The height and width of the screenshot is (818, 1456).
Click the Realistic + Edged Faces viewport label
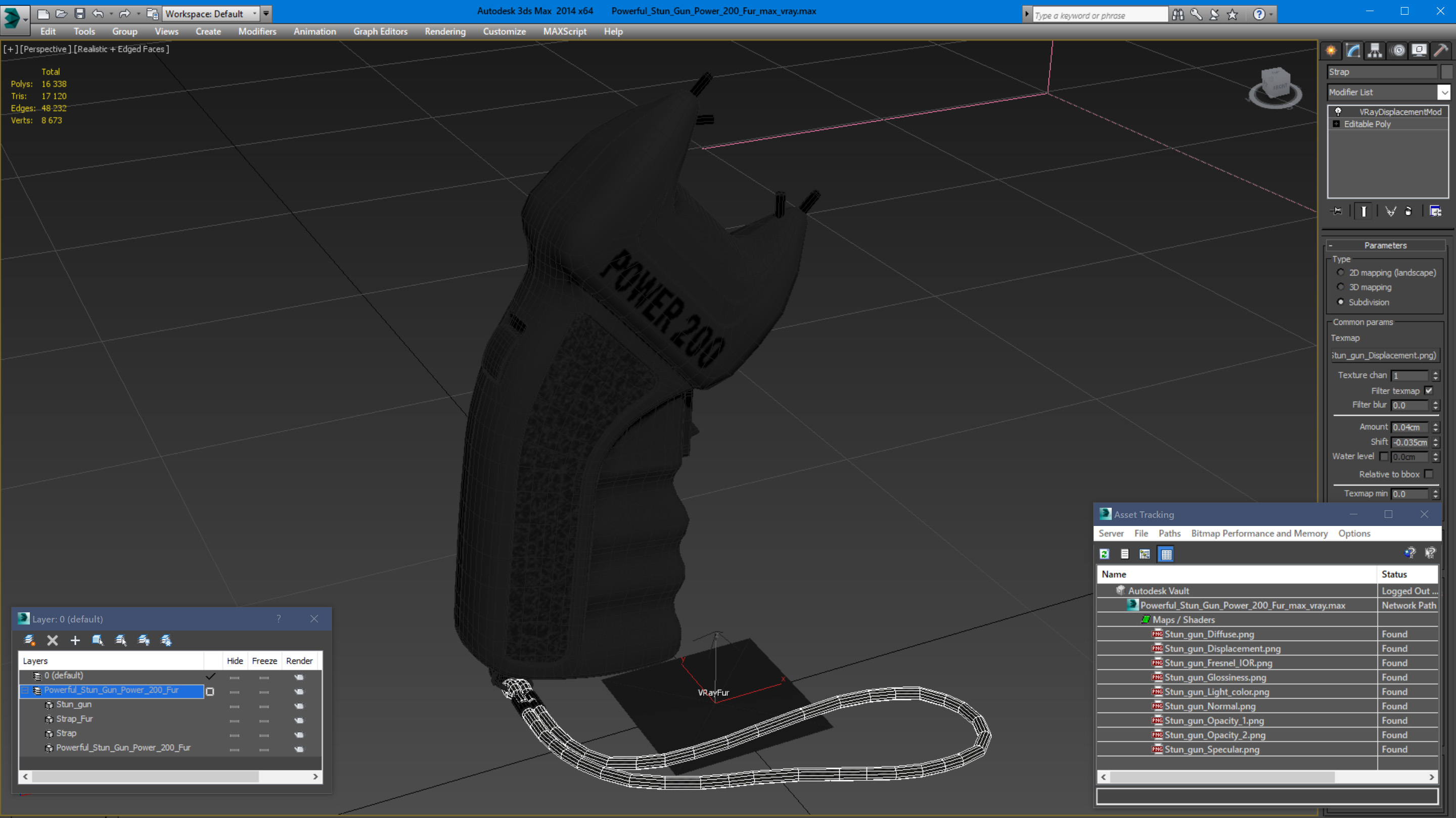click(121, 49)
